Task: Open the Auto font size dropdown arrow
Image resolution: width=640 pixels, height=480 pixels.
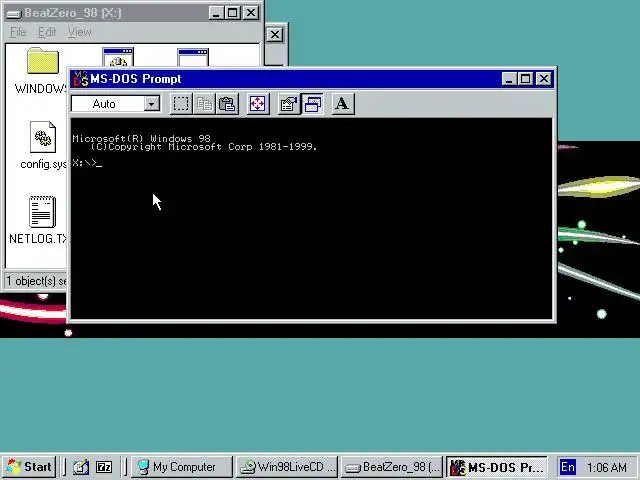Action: (x=151, y=104)
